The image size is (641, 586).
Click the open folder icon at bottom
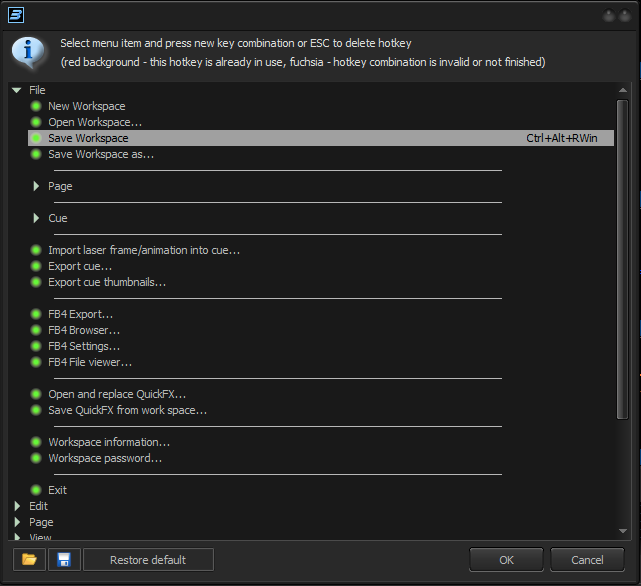pos(29,560)
